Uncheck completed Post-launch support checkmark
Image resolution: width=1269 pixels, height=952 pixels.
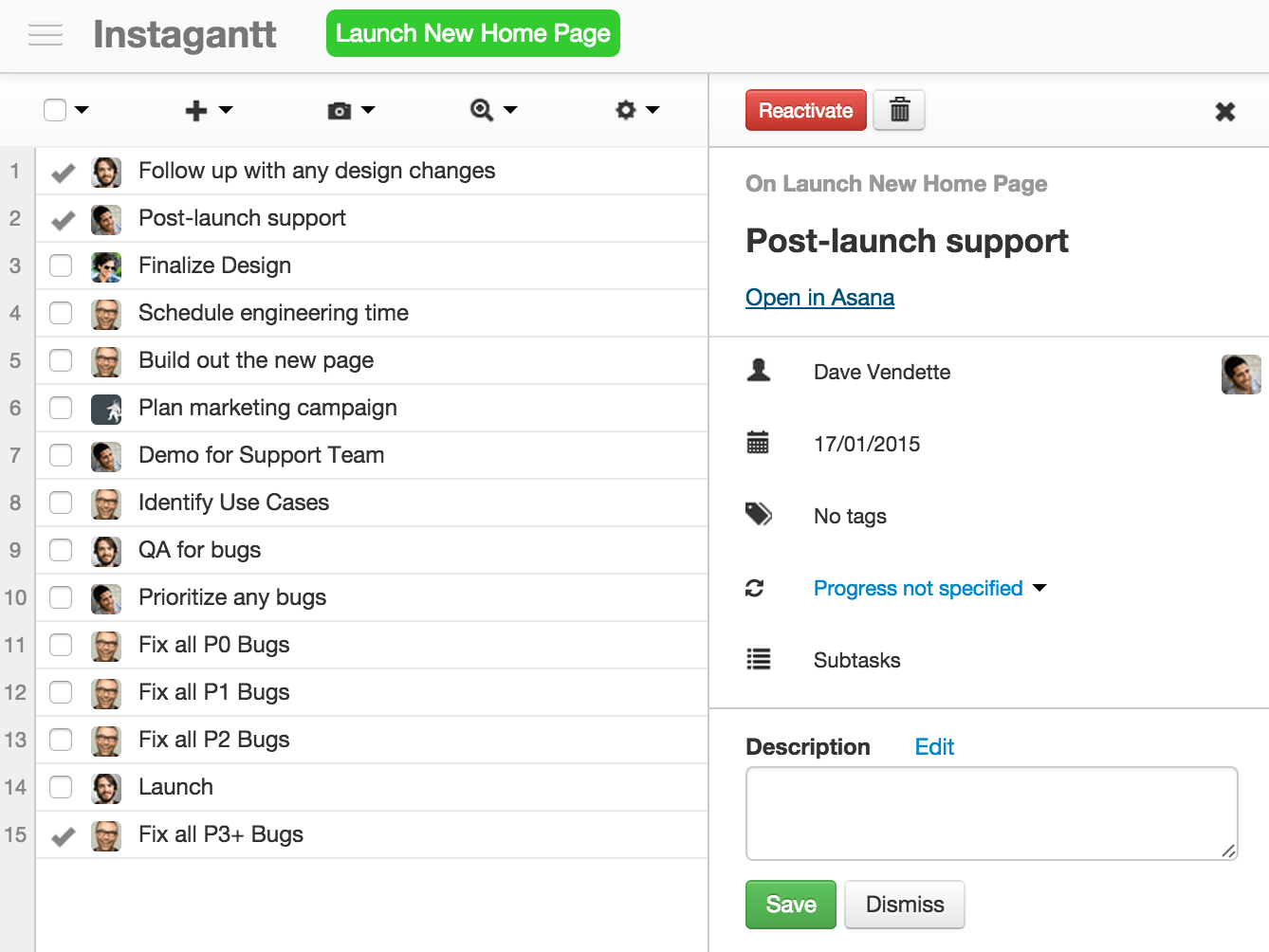point(63,220)
